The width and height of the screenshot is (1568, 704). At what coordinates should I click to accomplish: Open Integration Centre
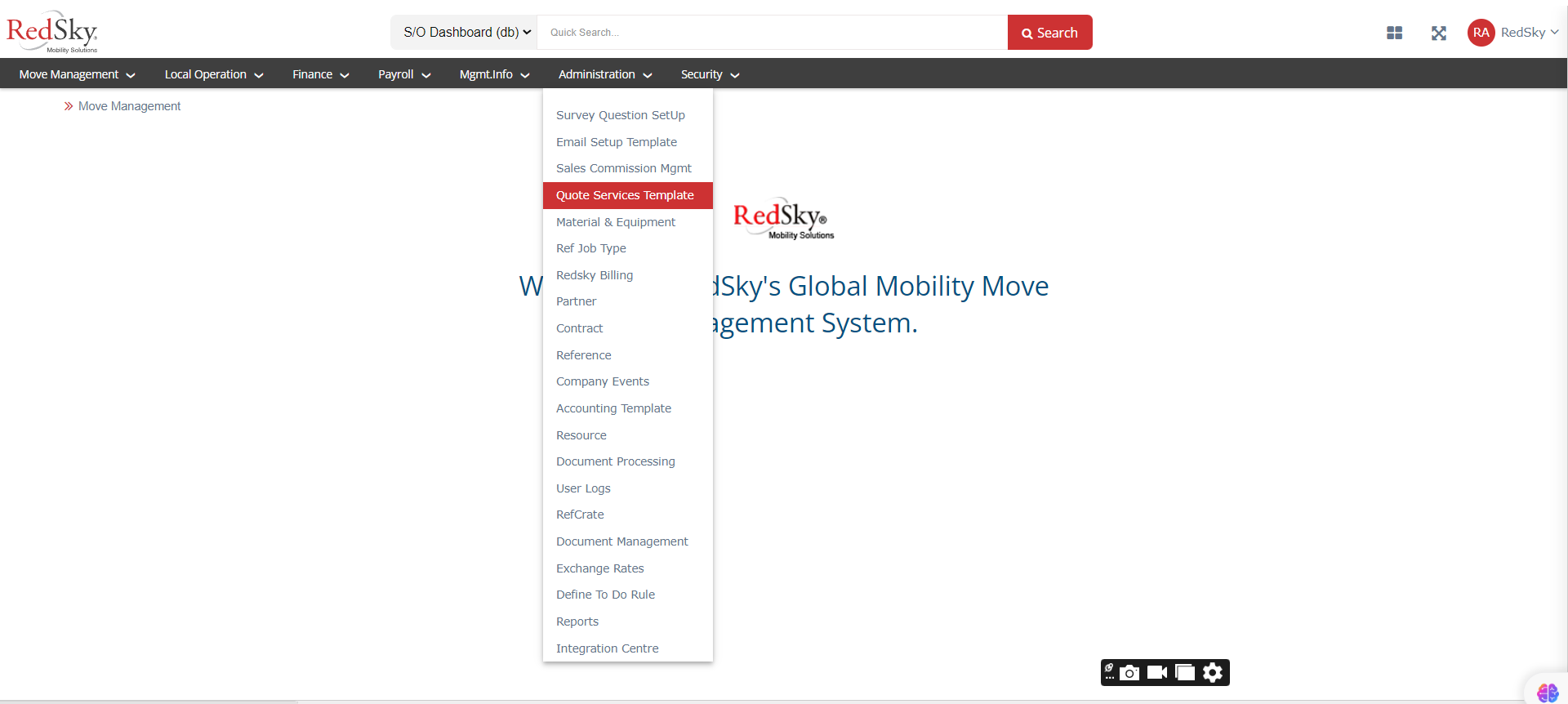coord(627,648)
